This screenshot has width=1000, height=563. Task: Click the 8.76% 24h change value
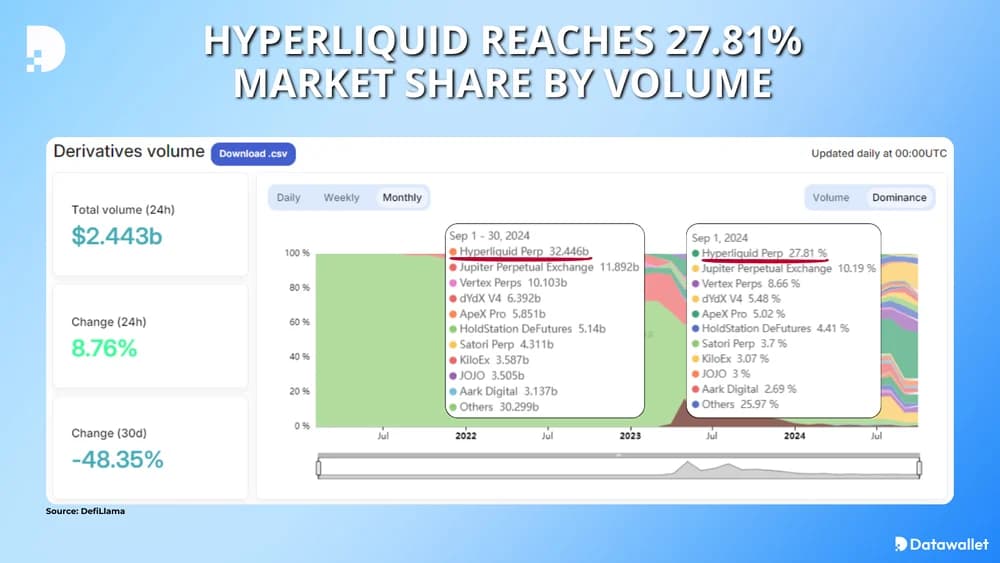click(x=104, y=348)
